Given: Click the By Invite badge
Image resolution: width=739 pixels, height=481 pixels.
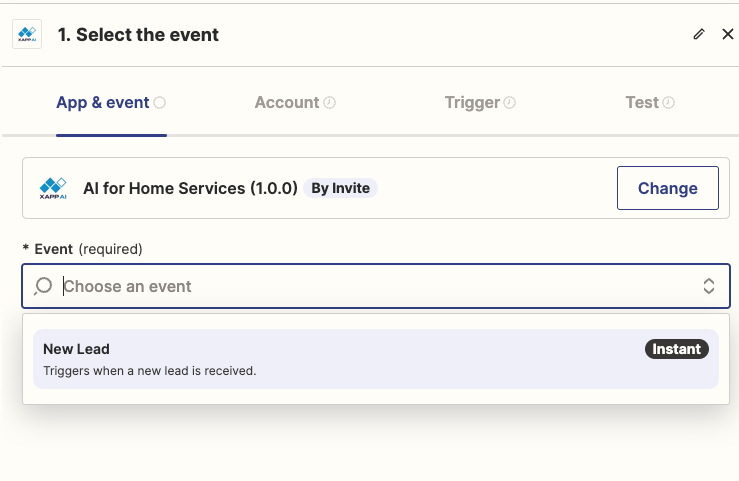Looking at the screenshot, I should point(340,188).
